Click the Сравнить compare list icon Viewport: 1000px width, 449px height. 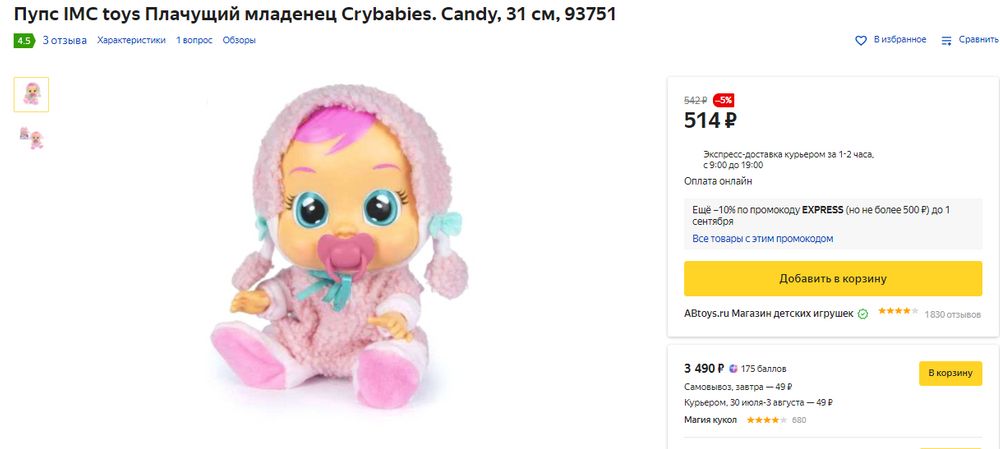946,40
